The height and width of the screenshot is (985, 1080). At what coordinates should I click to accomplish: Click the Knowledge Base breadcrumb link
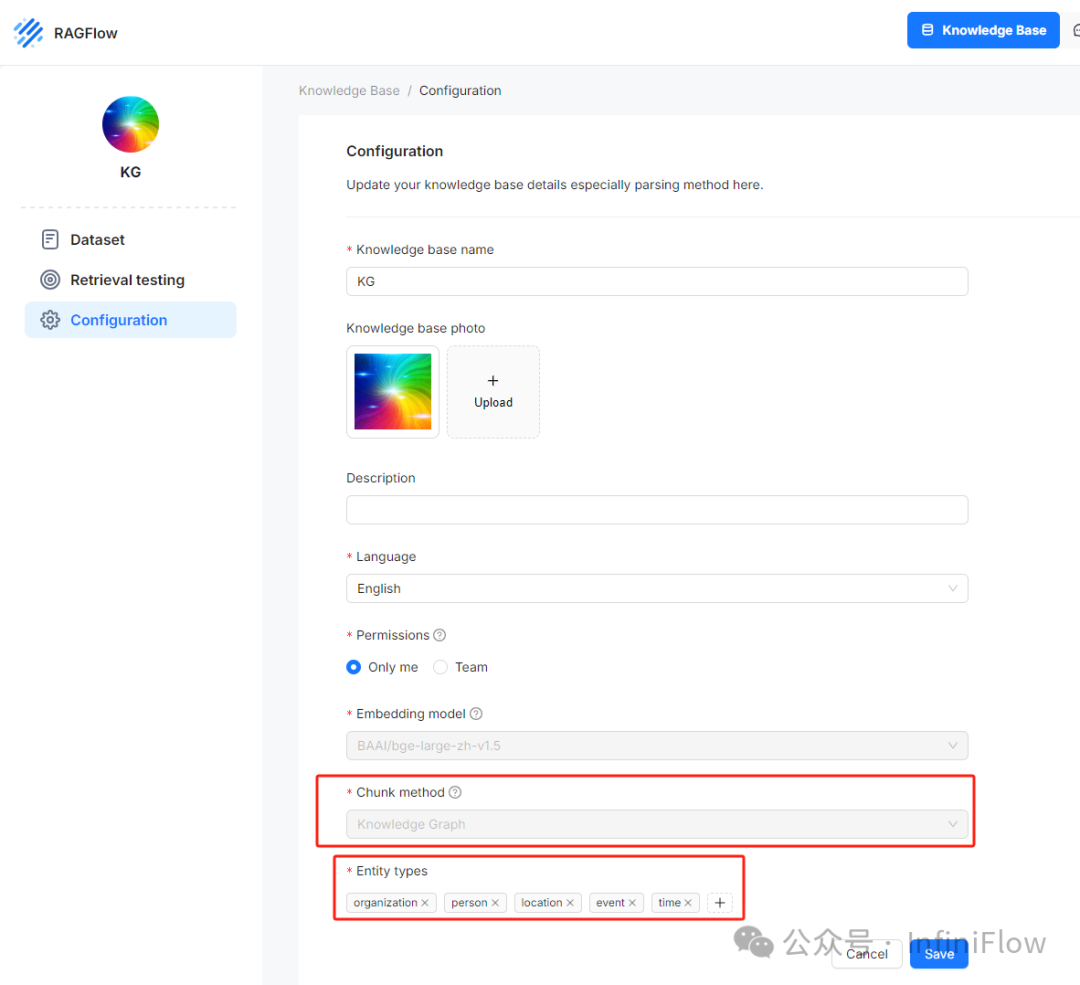349,91
